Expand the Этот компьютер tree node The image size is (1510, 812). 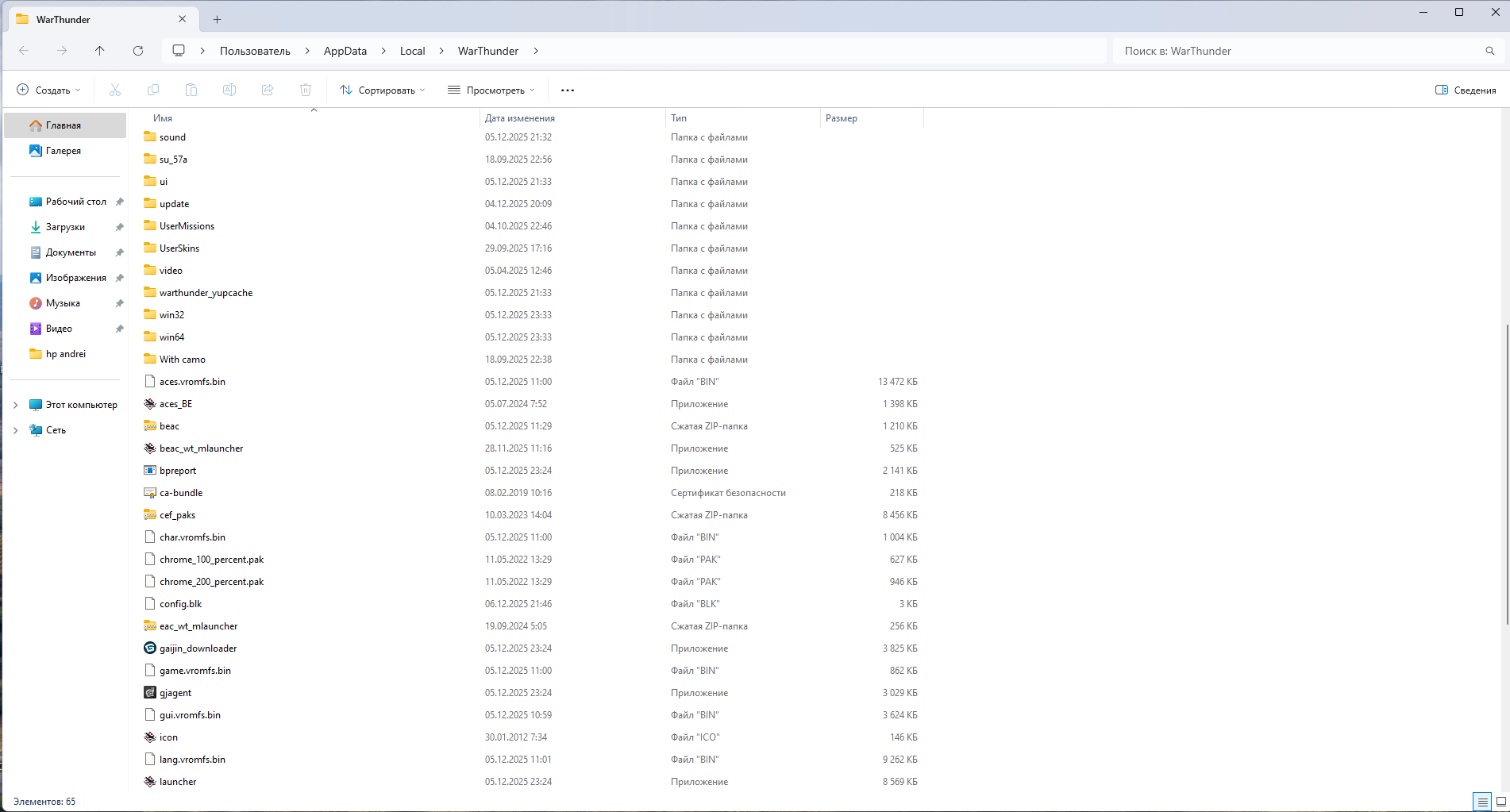coord(15,405)
